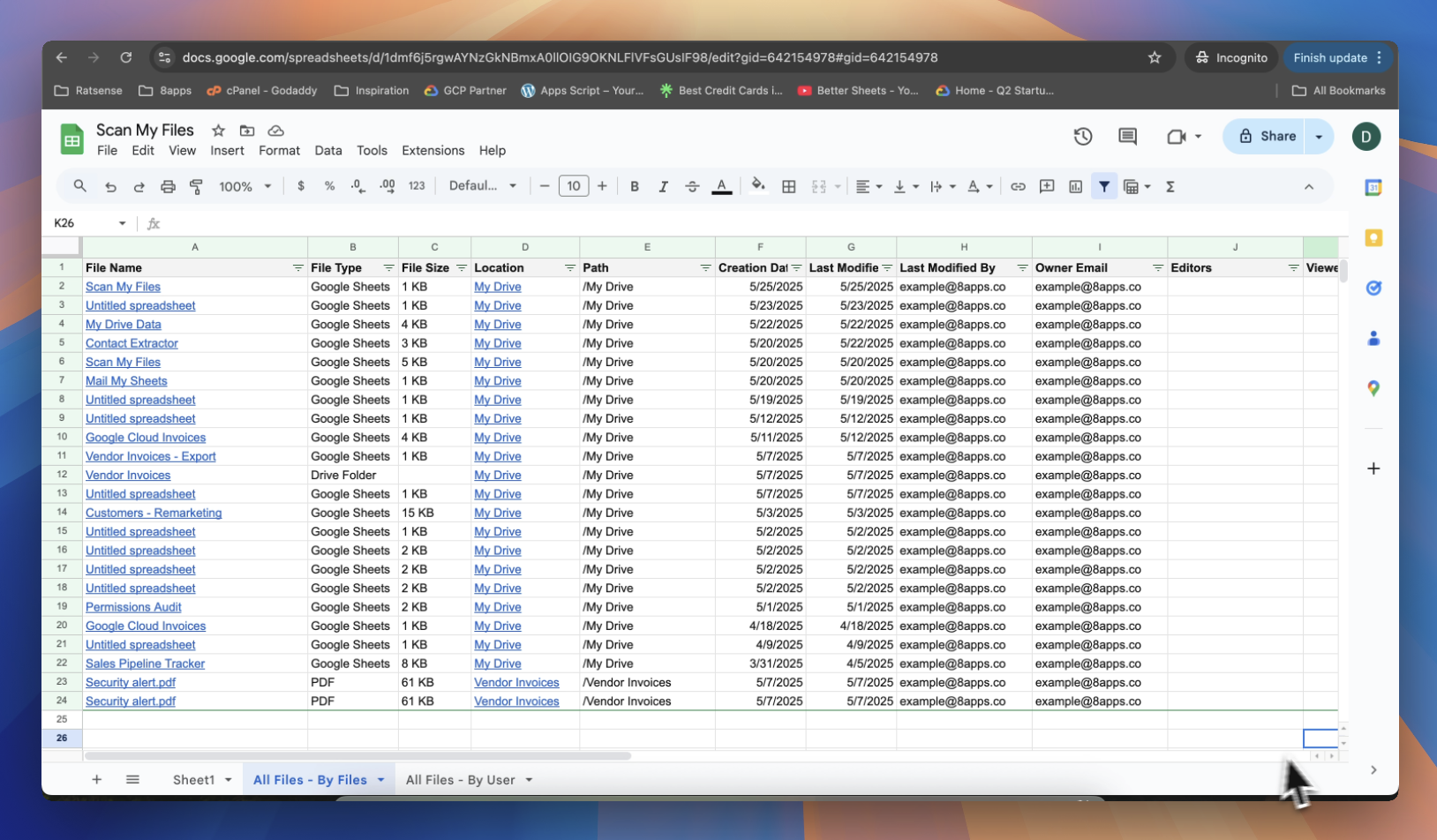This screenshot has width=1437, height=840.
Task: Reload the browser page
Action: 126,57
